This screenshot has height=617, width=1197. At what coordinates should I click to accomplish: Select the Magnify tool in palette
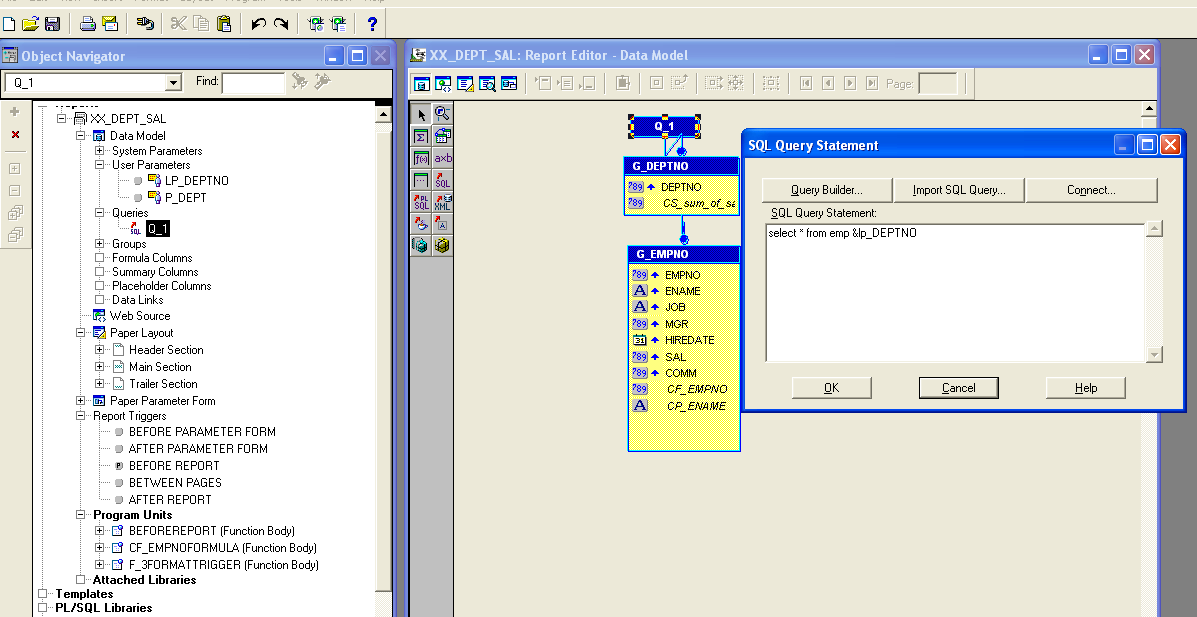442,114
